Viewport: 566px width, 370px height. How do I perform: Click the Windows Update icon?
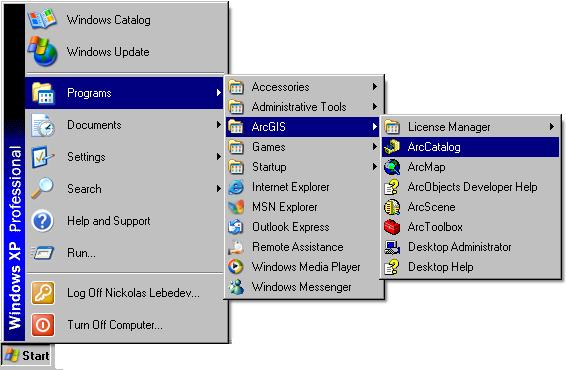click(x=43, y=51)
